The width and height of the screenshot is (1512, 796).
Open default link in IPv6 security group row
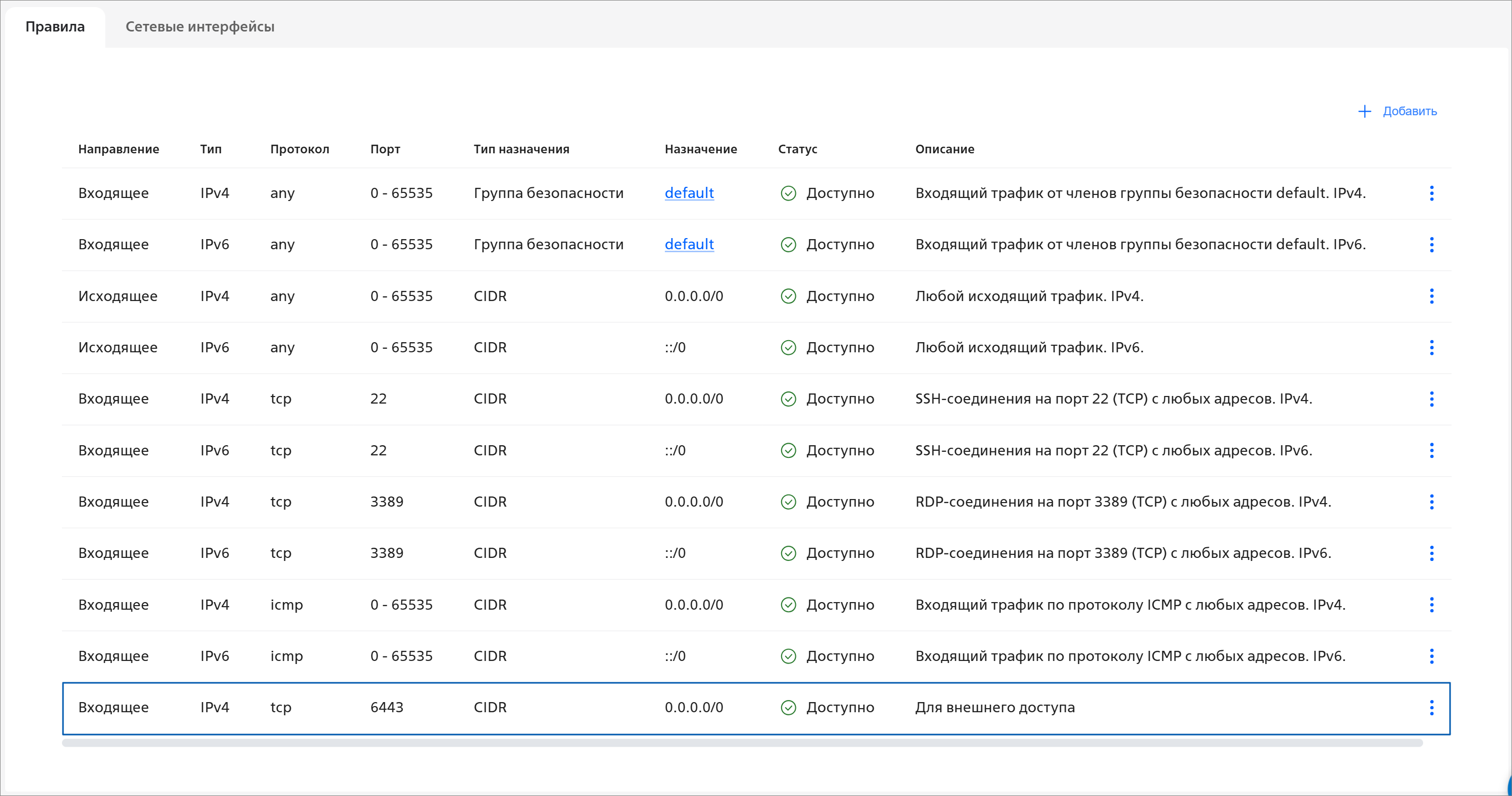tap(689, 245)
